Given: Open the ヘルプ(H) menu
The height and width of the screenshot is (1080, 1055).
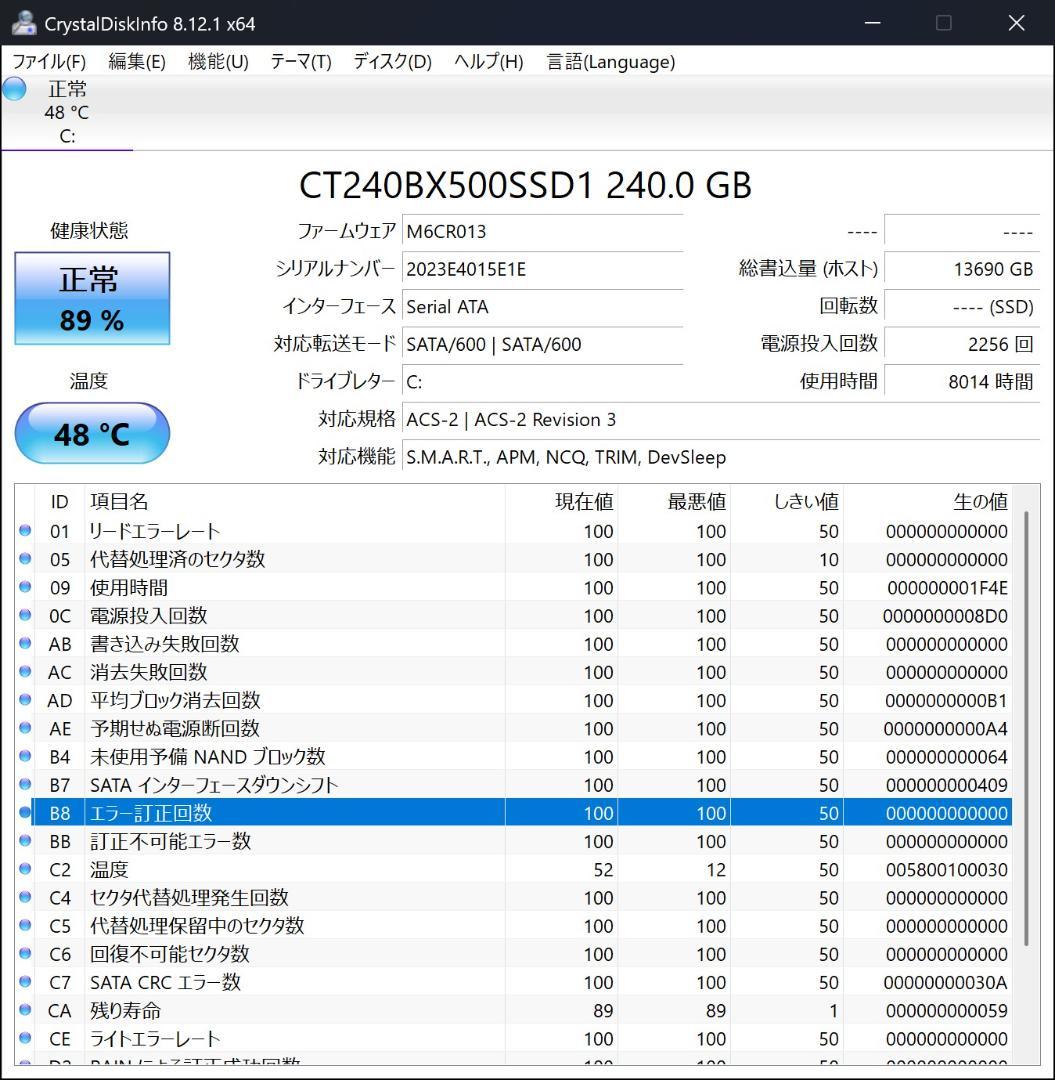Looking at the screenshot, I should point(488,62).
